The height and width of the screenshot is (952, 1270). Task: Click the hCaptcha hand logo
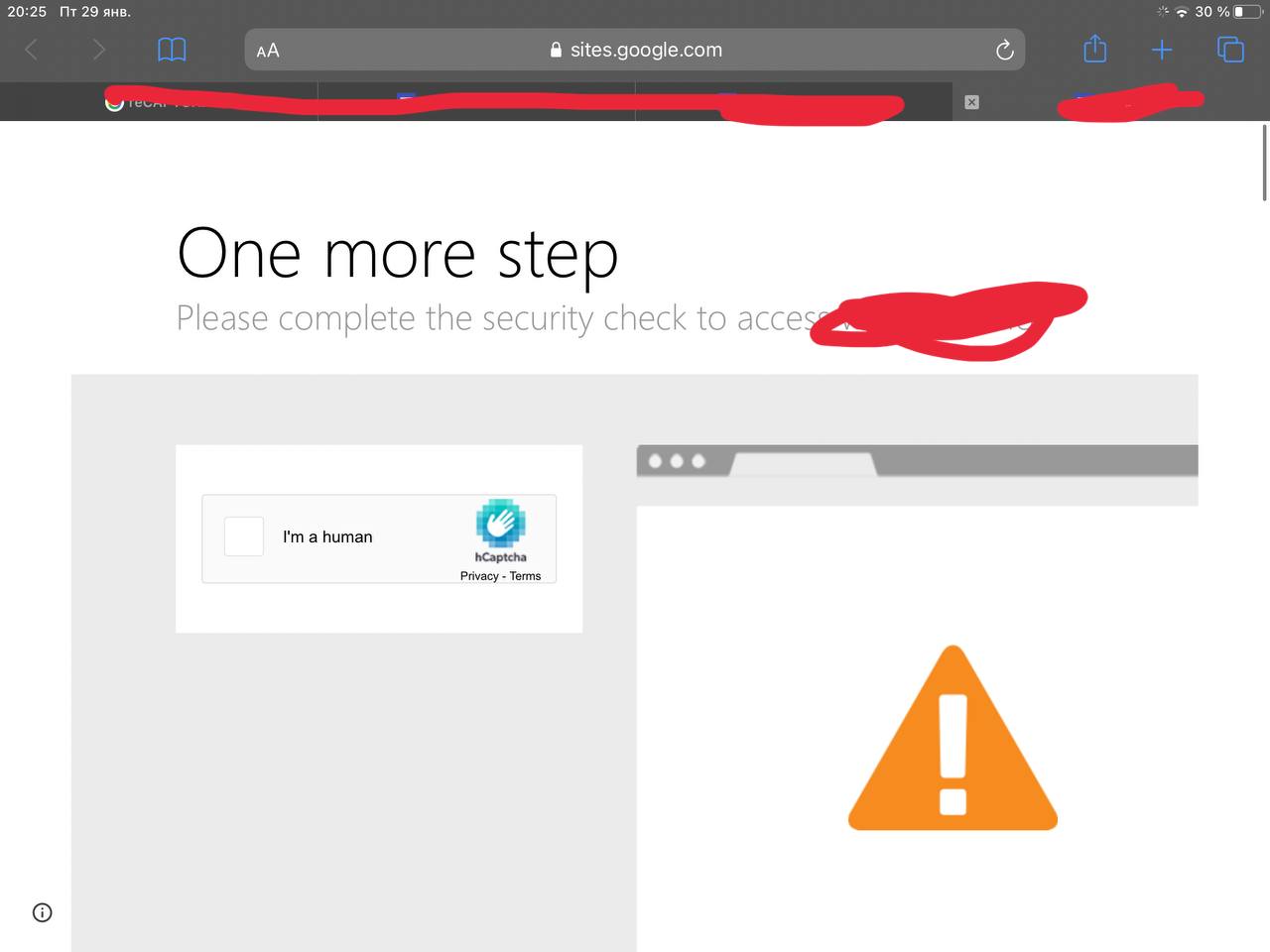[501, 523]
